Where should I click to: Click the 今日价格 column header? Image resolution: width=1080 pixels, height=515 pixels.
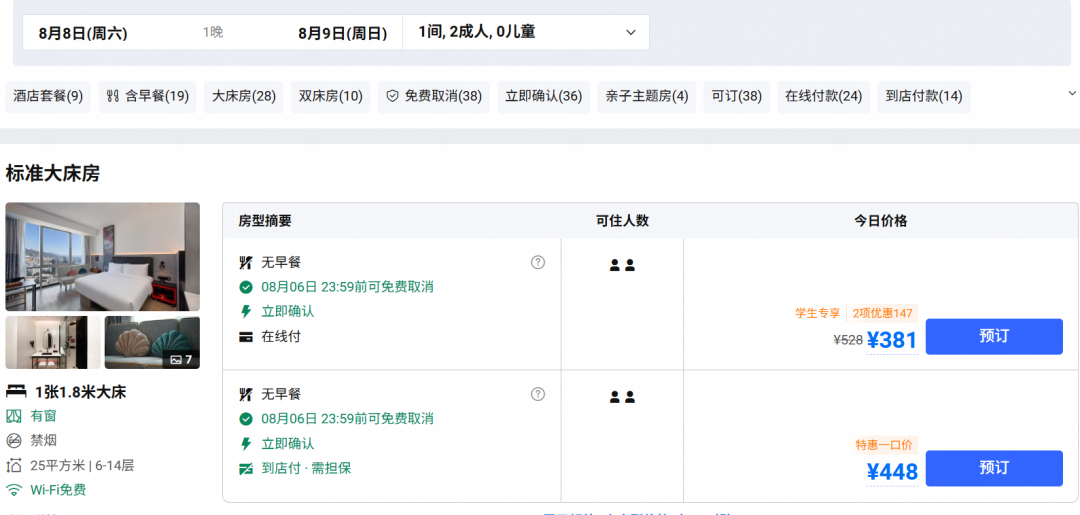tap(881, 221)
